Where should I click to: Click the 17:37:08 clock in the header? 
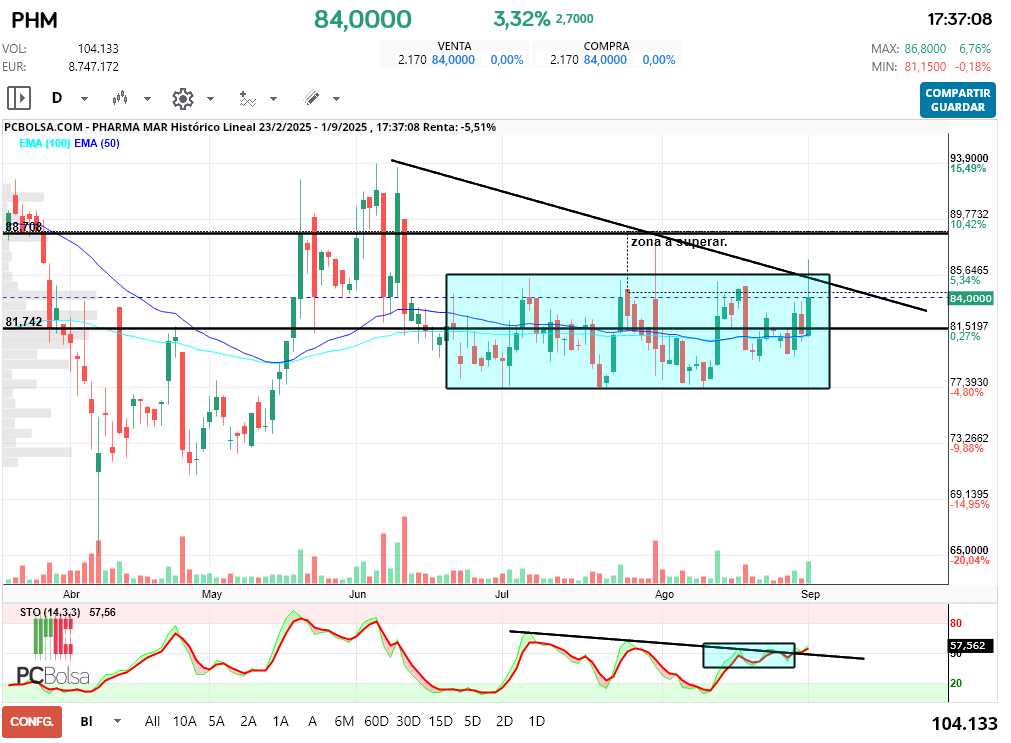tap(959, 19)
